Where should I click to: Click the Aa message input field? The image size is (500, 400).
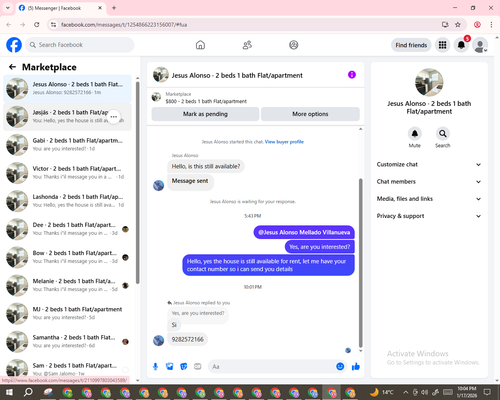pos(272,367)
